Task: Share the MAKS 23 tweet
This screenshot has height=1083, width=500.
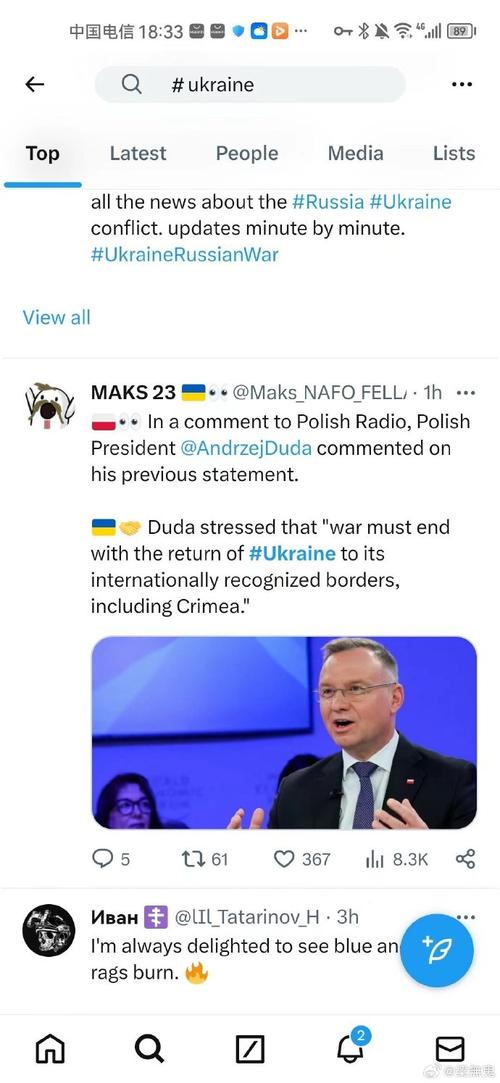Action: click(465, 859)
